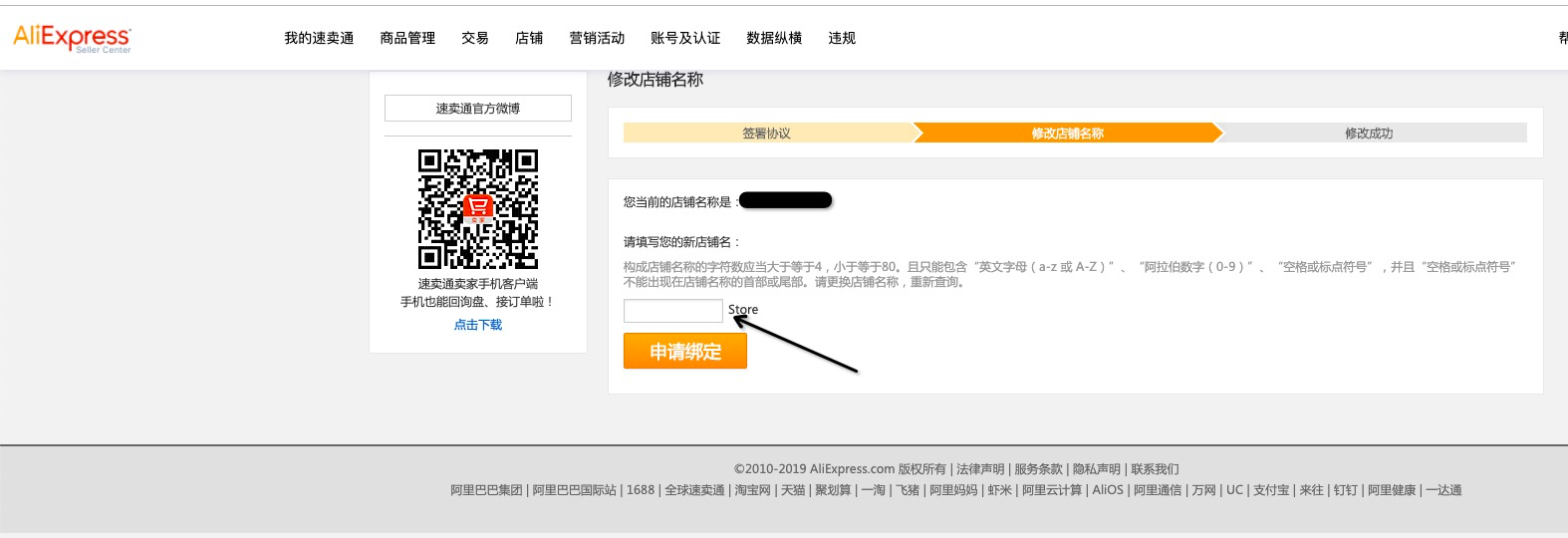This screenshot has height=538, width=1568.
Task: Select the highlighted 修改店铺名称 step
Action: click(x=1067, y=133)
